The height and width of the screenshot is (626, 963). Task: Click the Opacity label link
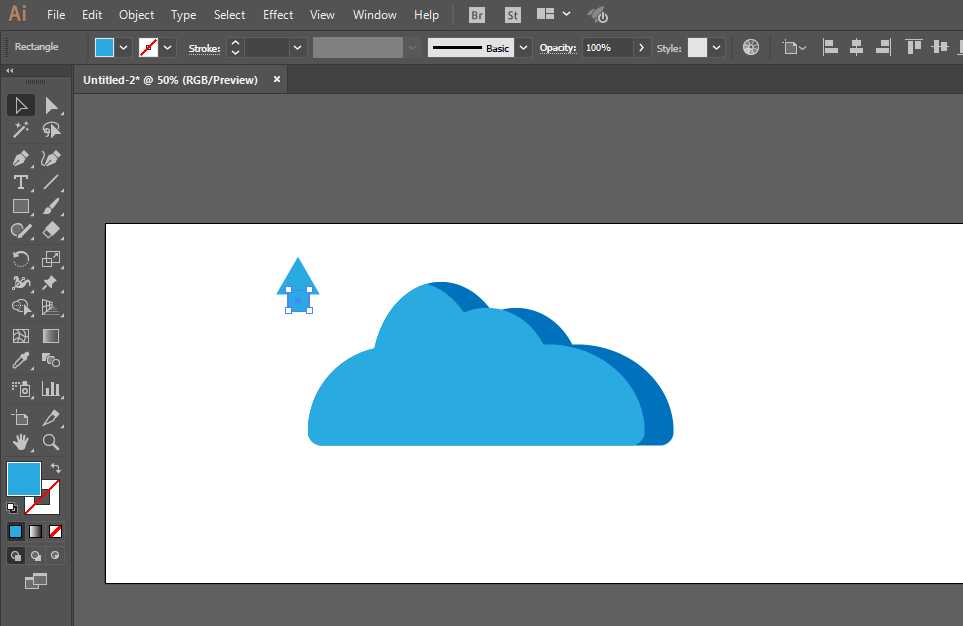tap(558, 48)
